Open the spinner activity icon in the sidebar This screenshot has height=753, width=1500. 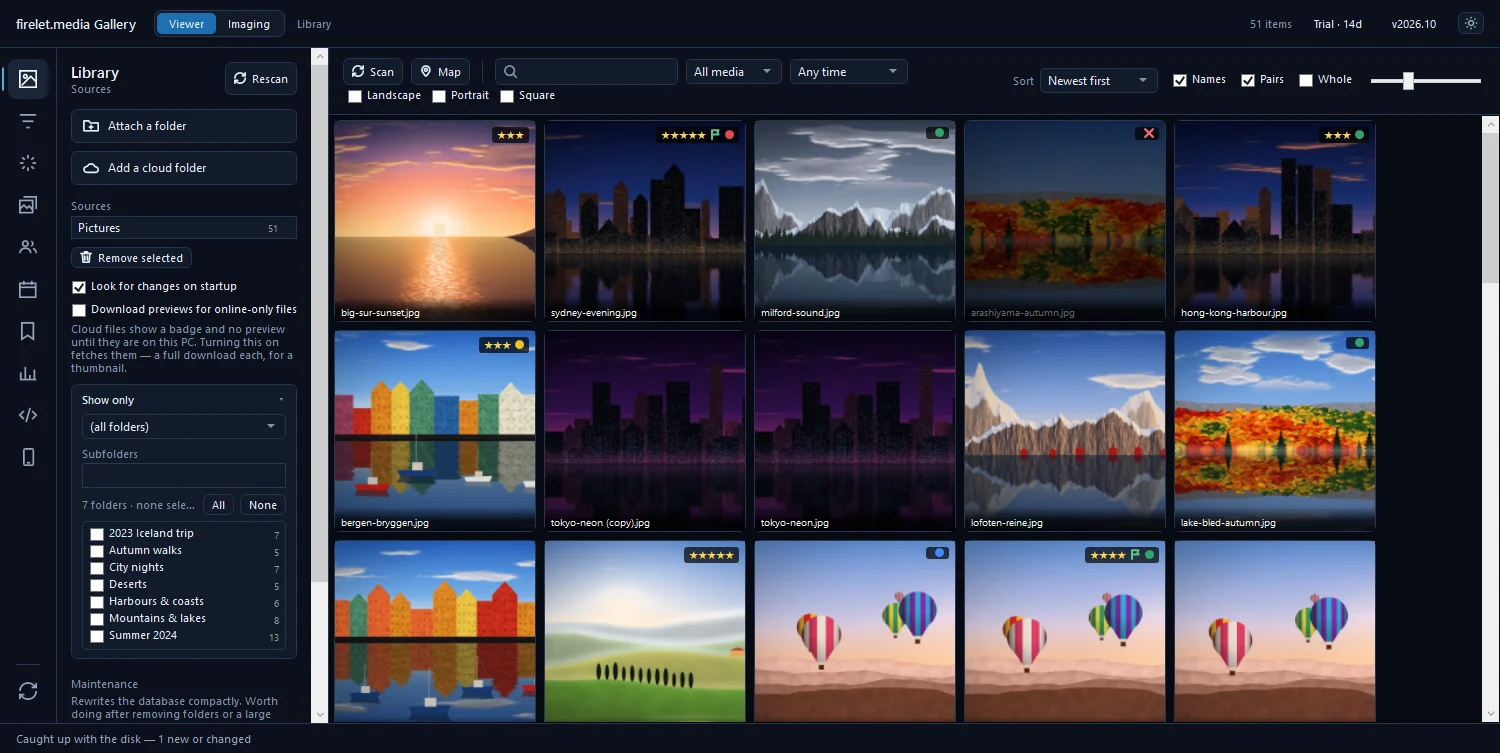tap(28, 163)
